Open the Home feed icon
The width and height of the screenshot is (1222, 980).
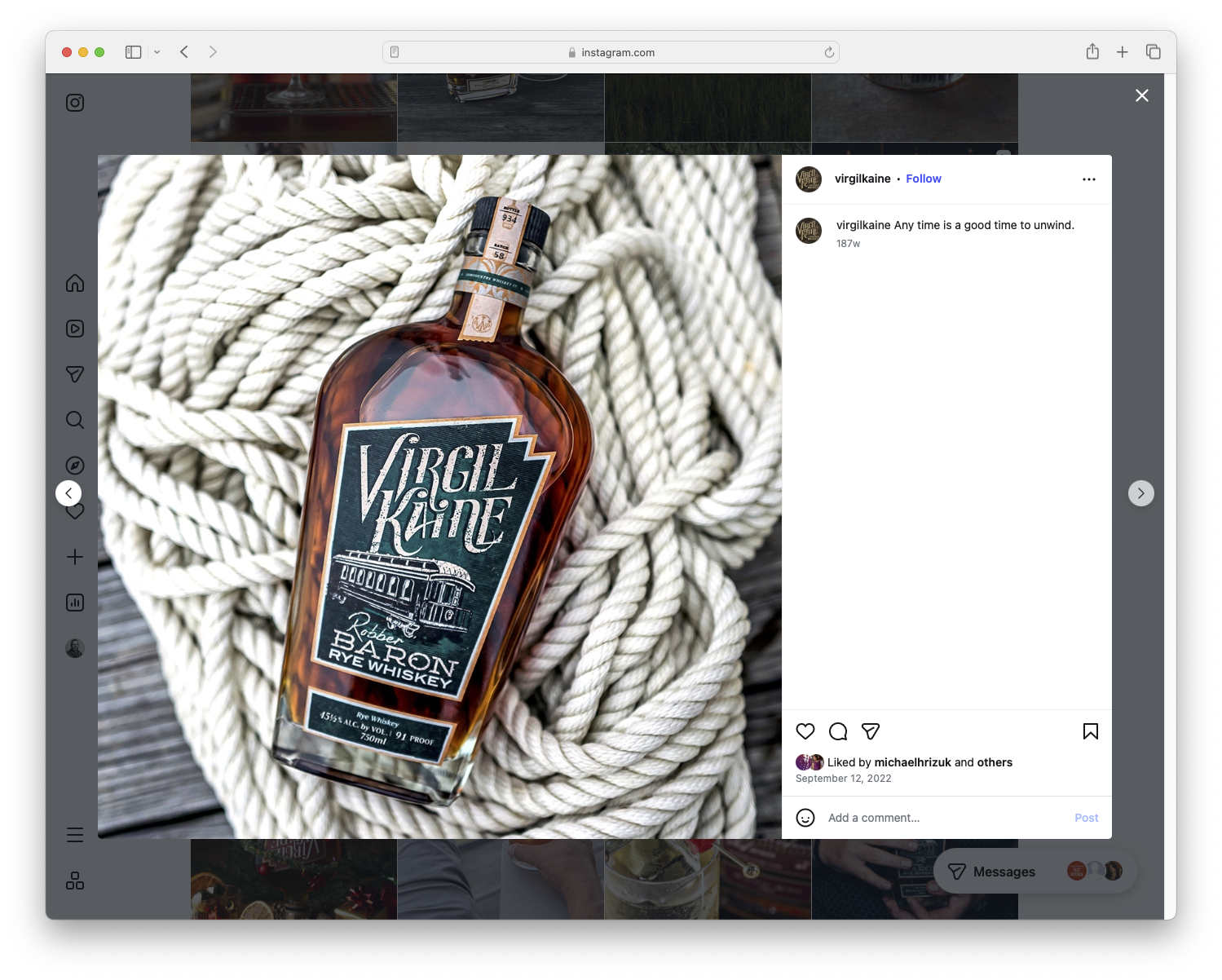[x=74, y=283]
